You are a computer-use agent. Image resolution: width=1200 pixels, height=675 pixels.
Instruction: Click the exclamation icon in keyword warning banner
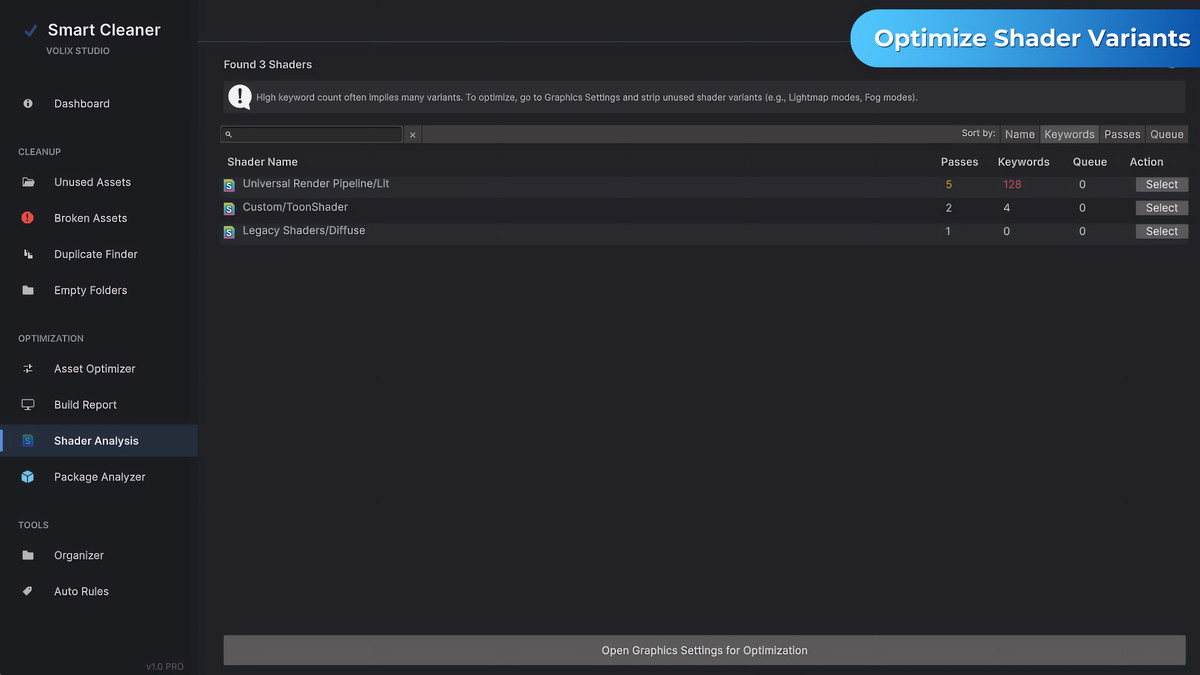click(240, 97)
